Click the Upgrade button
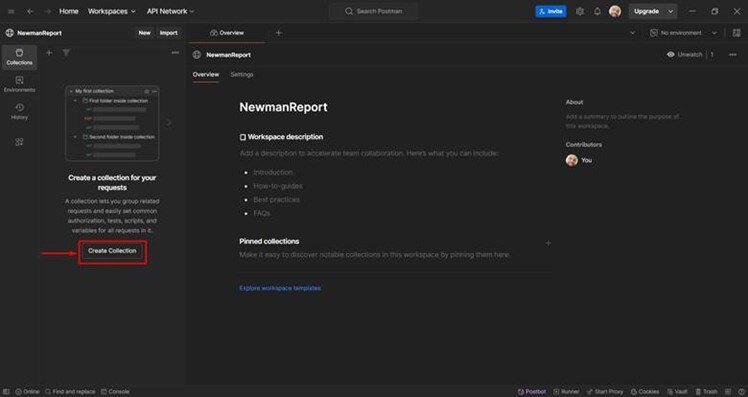The width and height of the screenshot is (748, 397). (646, 11)
